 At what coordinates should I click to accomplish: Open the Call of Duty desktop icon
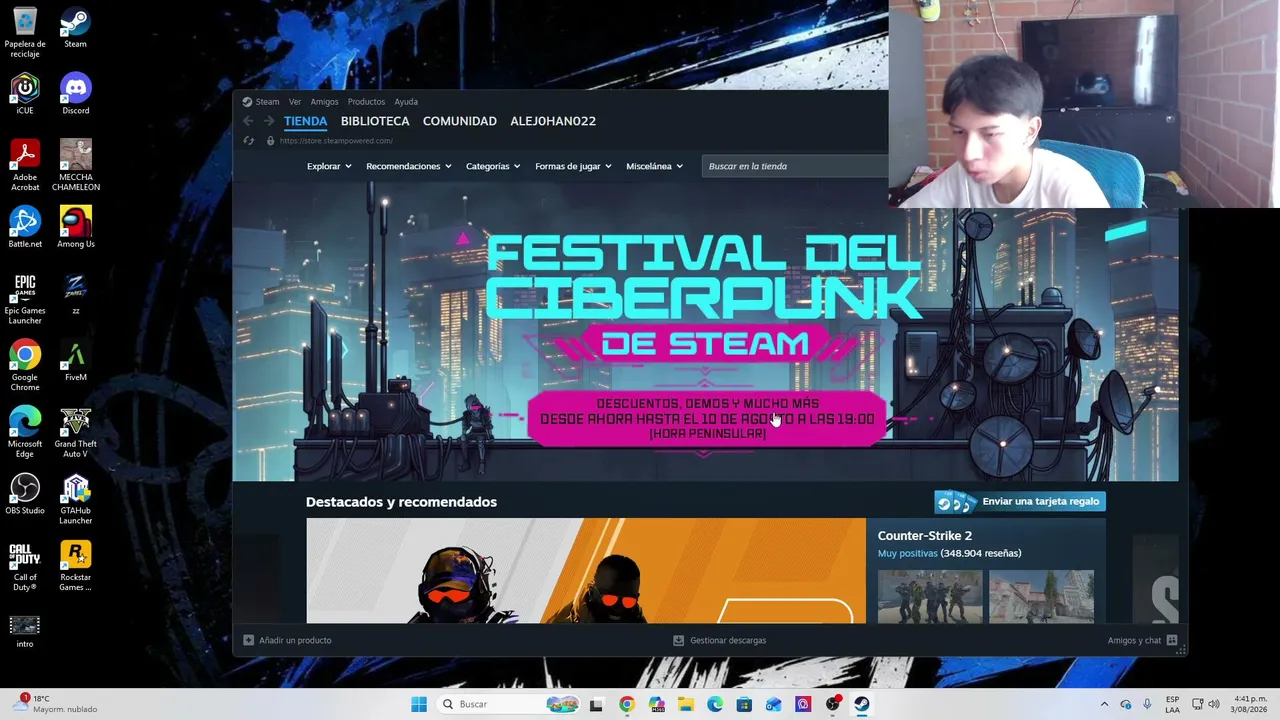(x=25, y=565)
